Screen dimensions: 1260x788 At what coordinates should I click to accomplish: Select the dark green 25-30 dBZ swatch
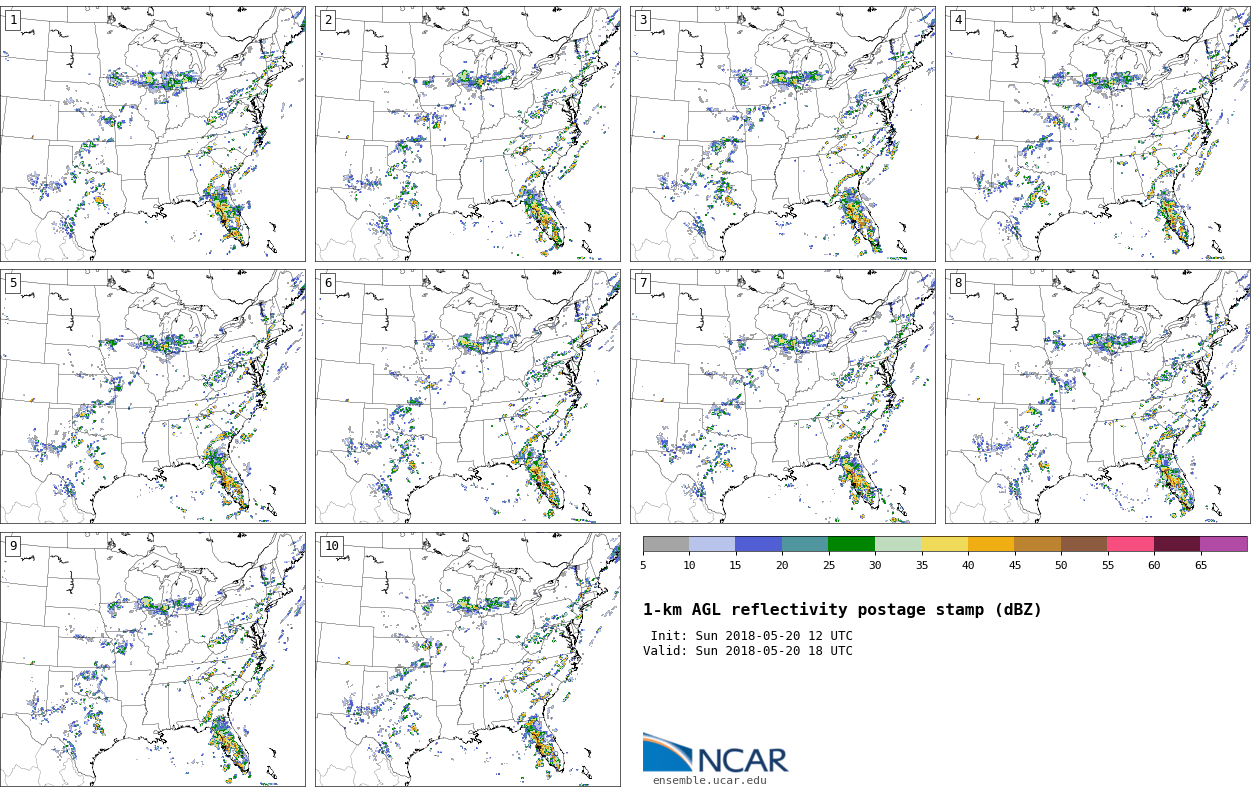851,544
